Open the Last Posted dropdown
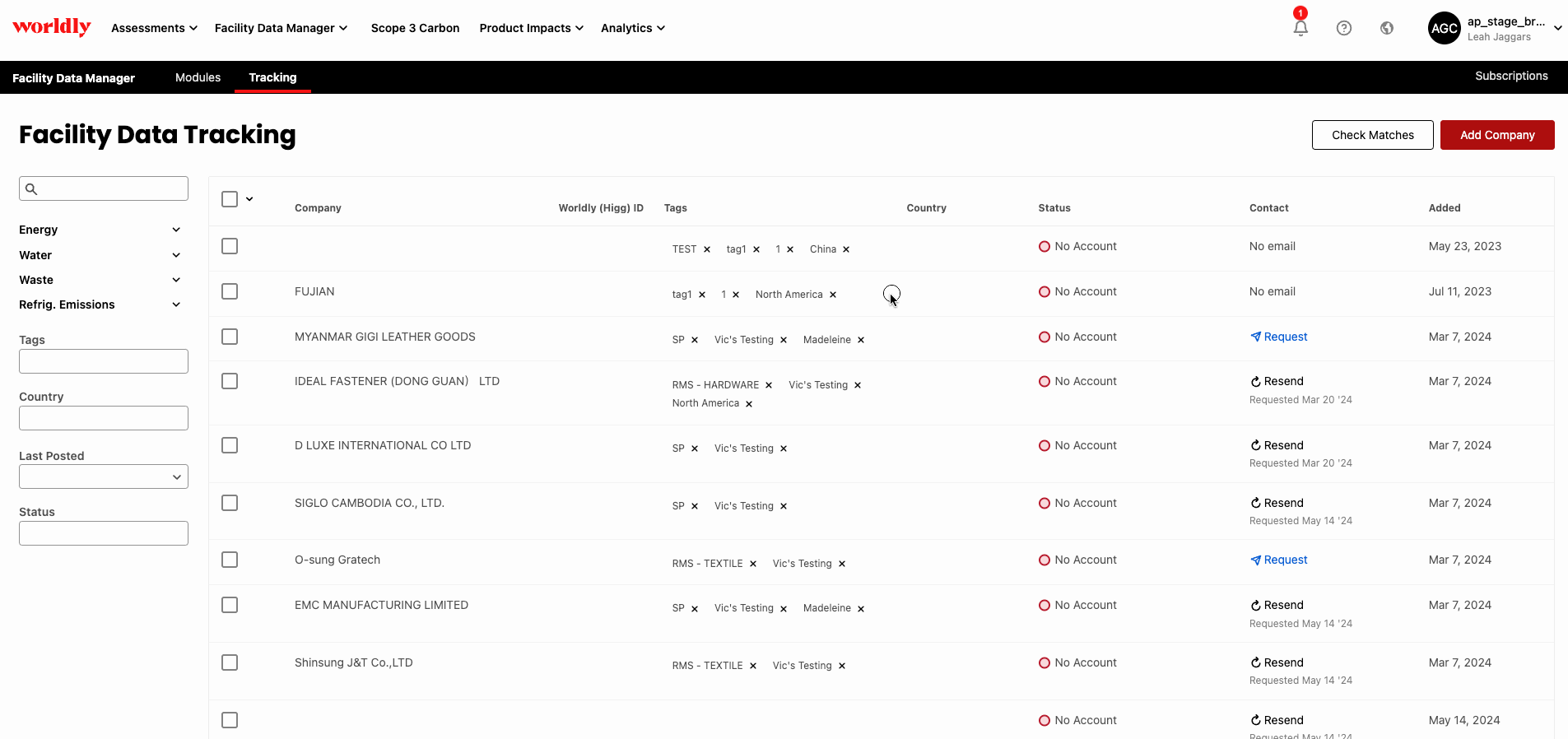 [104, 476]
